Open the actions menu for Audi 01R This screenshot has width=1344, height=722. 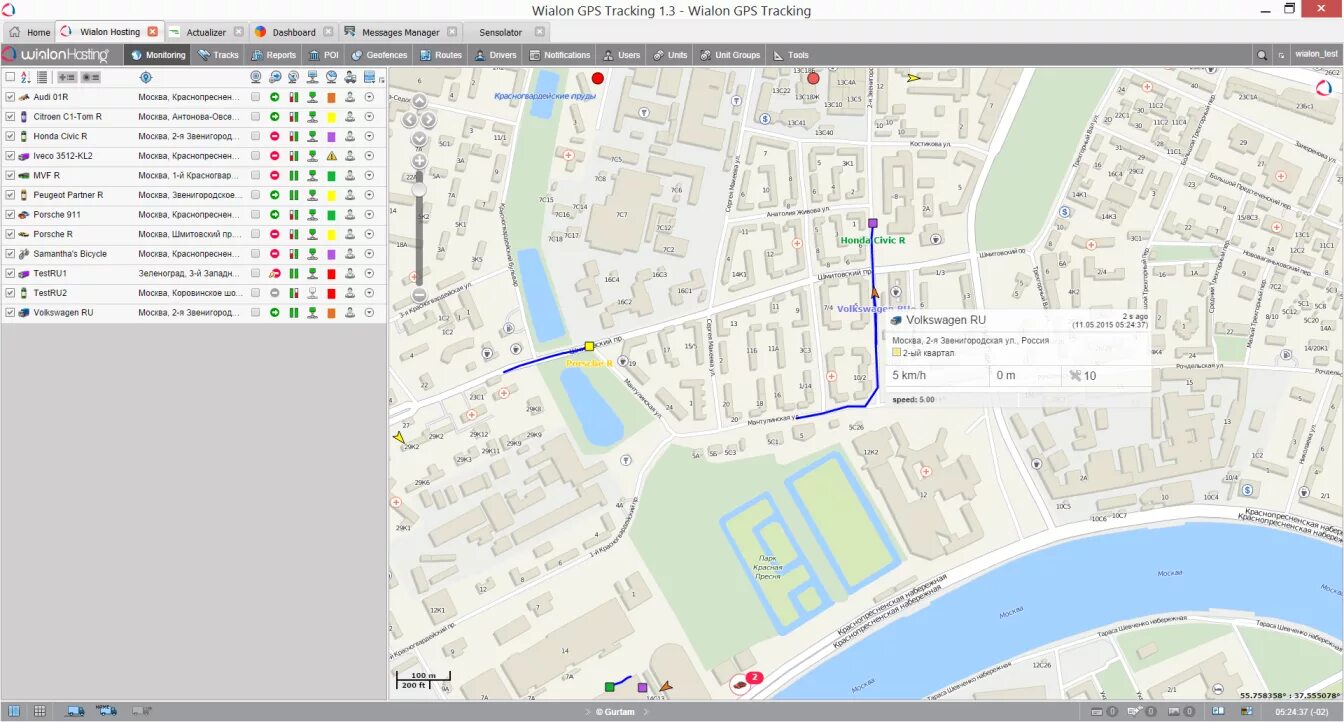tap(369, 97)
